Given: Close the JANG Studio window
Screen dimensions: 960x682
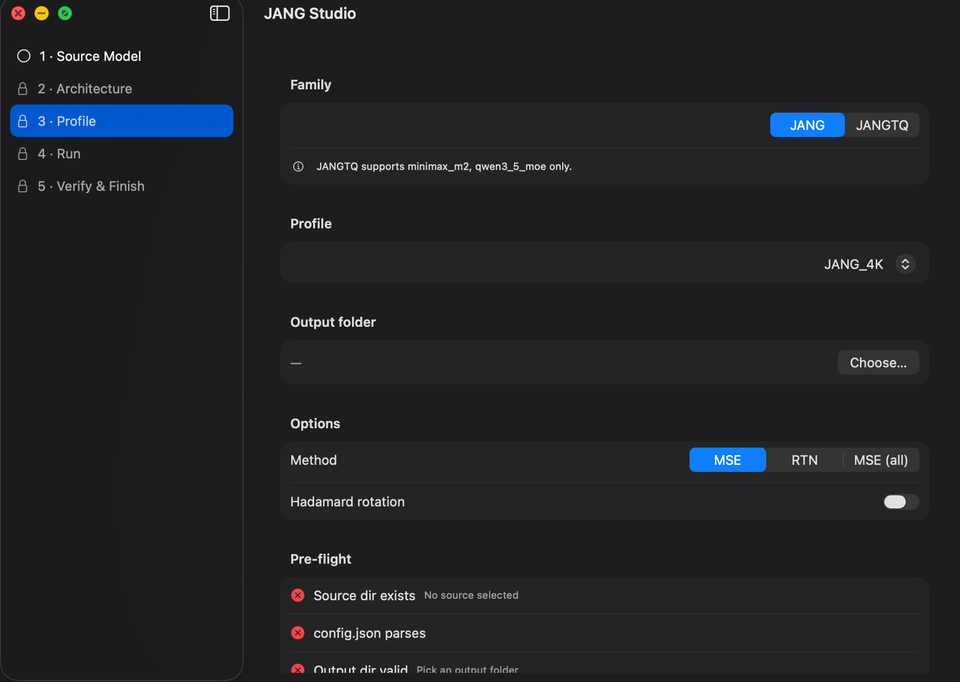Looking at the screenshot, I should click(x=18, y=13).
